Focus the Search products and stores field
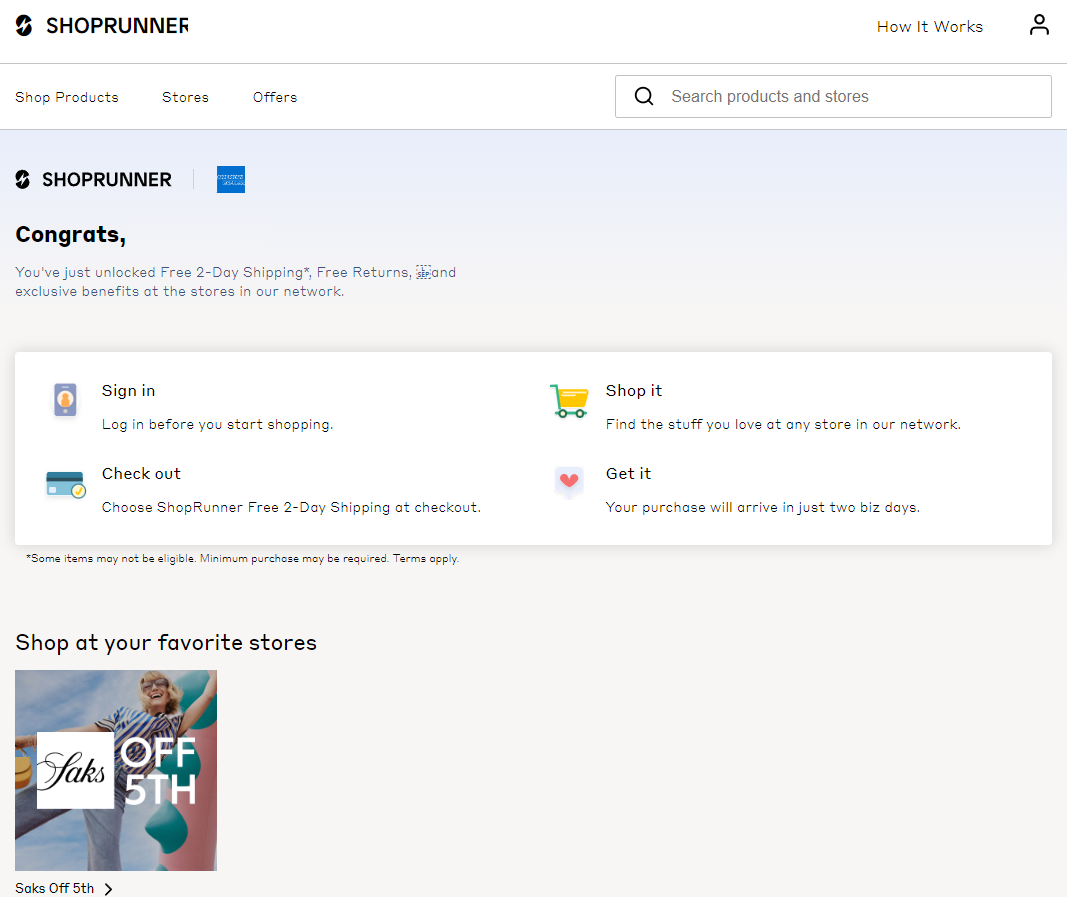This screenshot has height=897, width=1067. click(x=833, y=97)
